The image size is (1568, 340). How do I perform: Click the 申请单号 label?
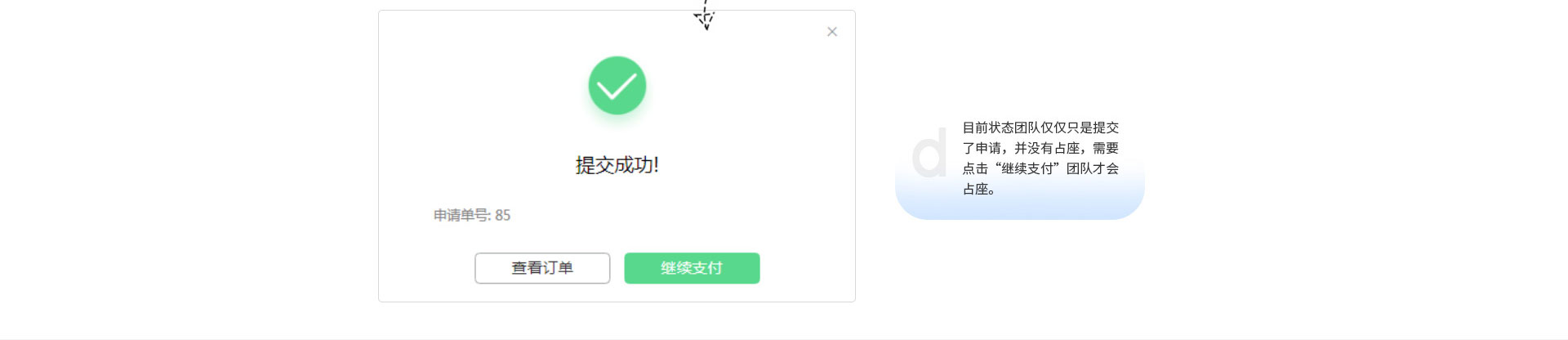point(462,215)
